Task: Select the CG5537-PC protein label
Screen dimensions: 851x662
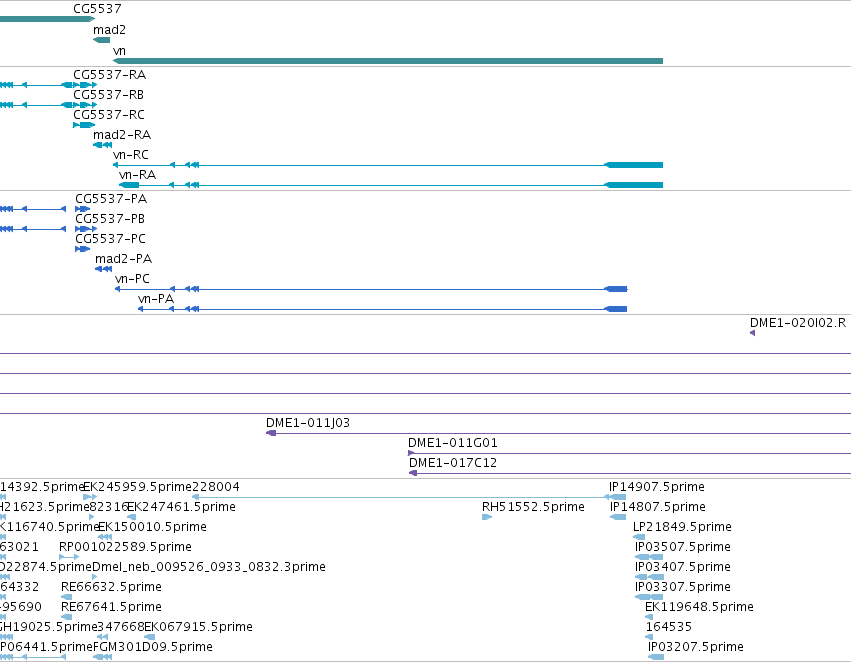Action: click(x=111, y=239)
